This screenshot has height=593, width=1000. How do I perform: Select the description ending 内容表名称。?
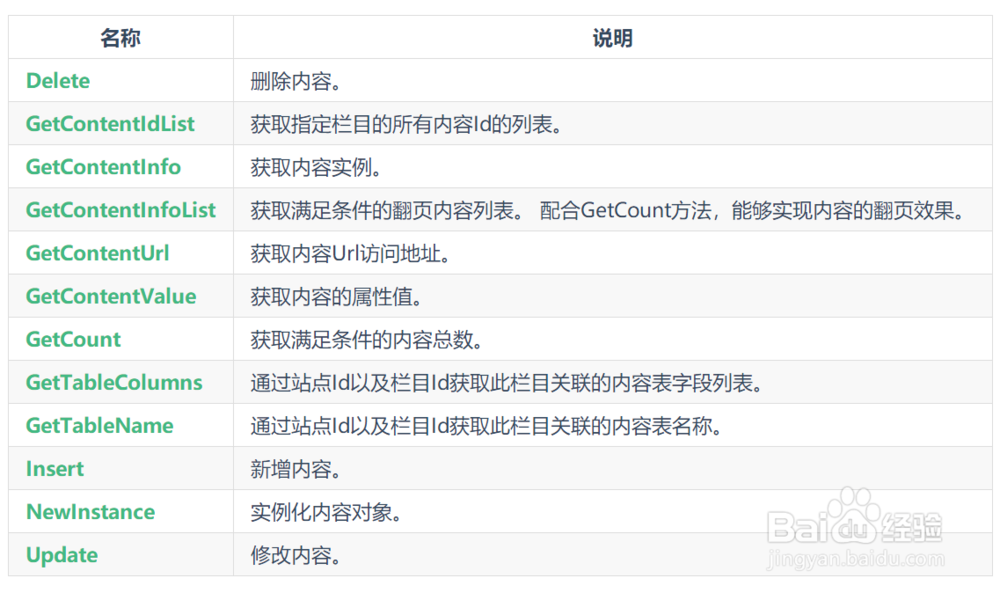[x=487, y=426]
